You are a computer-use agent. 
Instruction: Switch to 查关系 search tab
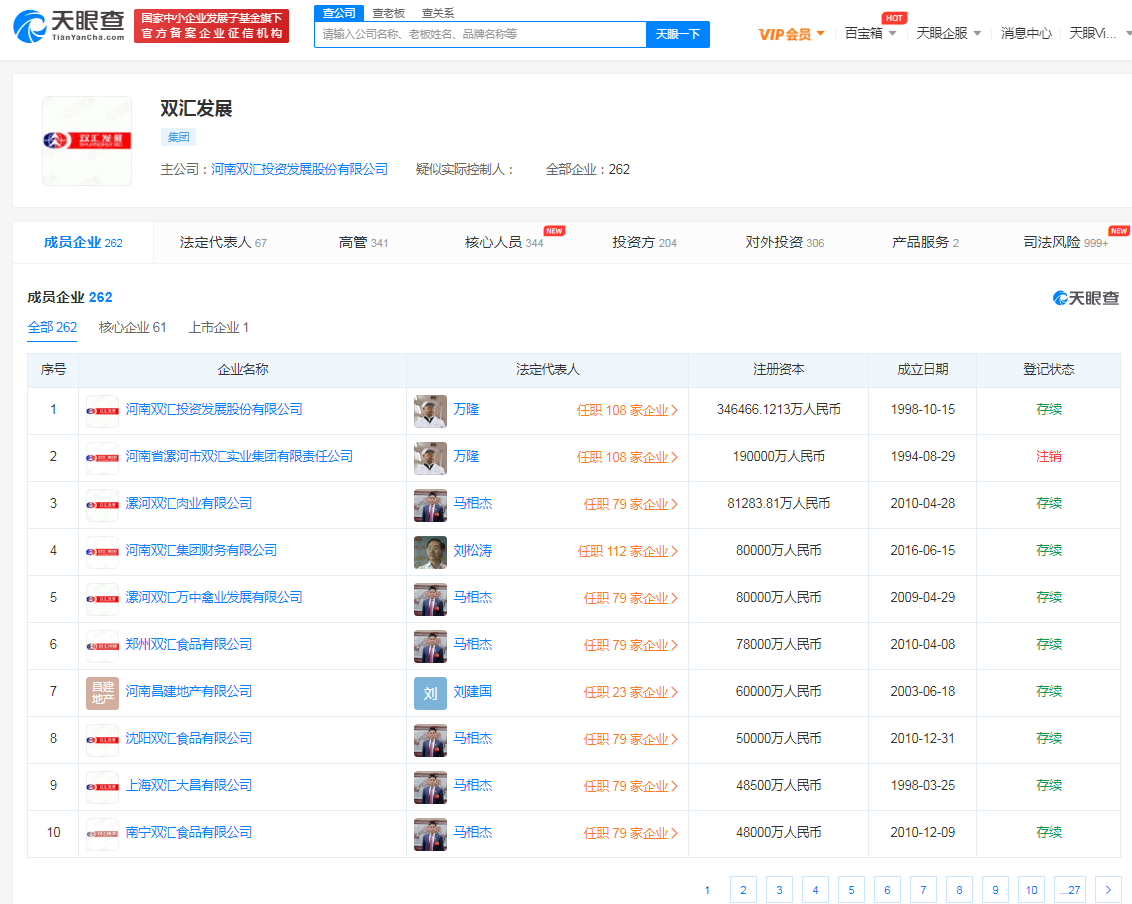437,13
